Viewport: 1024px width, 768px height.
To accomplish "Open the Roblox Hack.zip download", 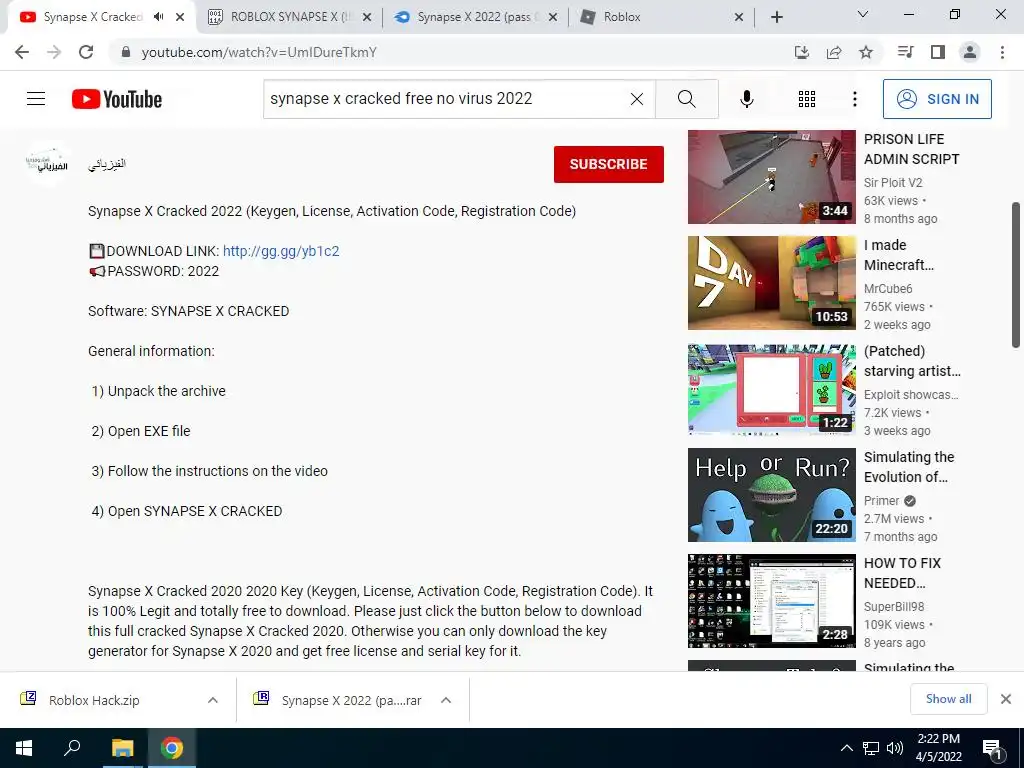I will pos(94,700).
